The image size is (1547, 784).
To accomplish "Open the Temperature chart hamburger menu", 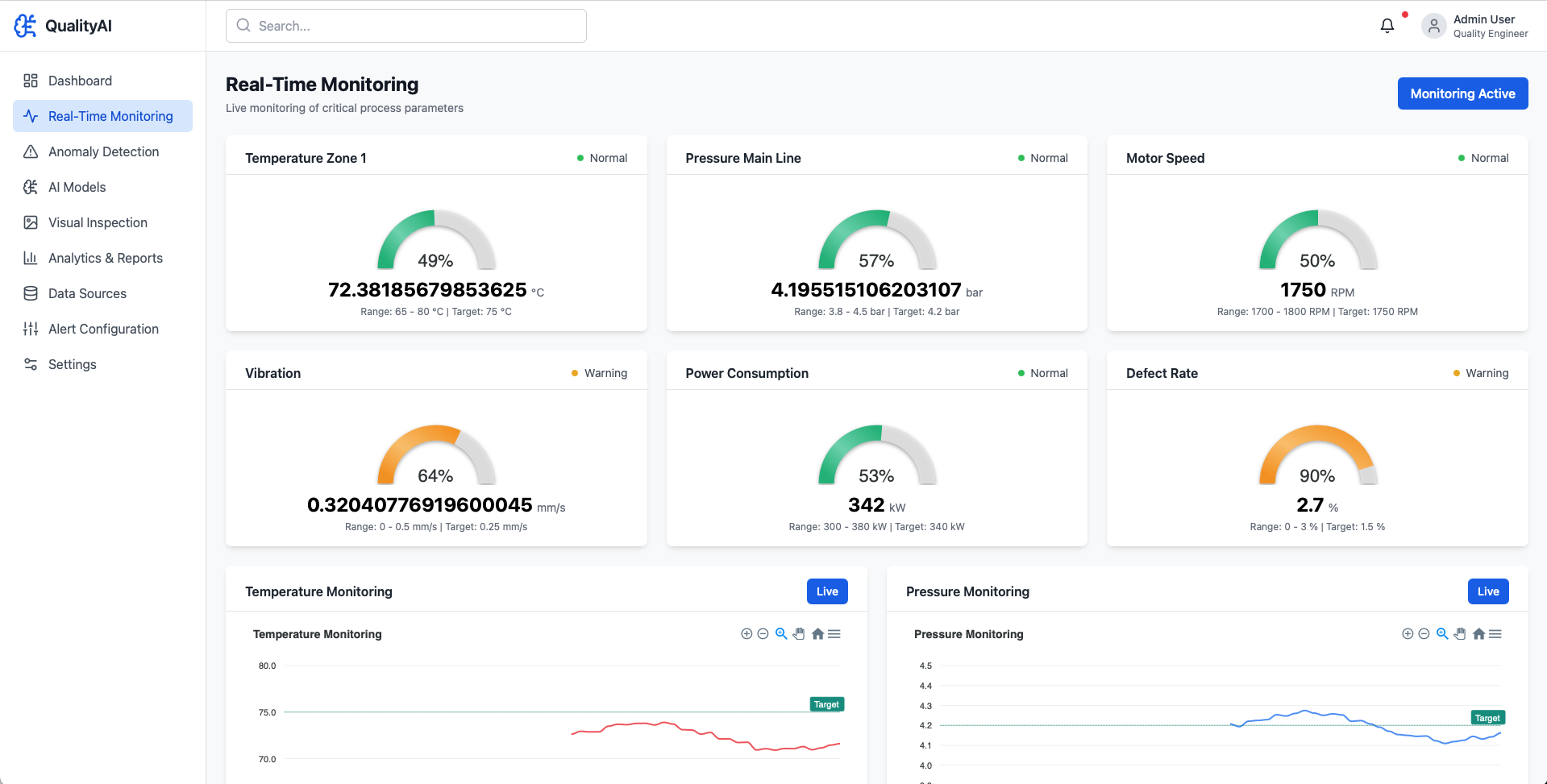I will point(834,634).
